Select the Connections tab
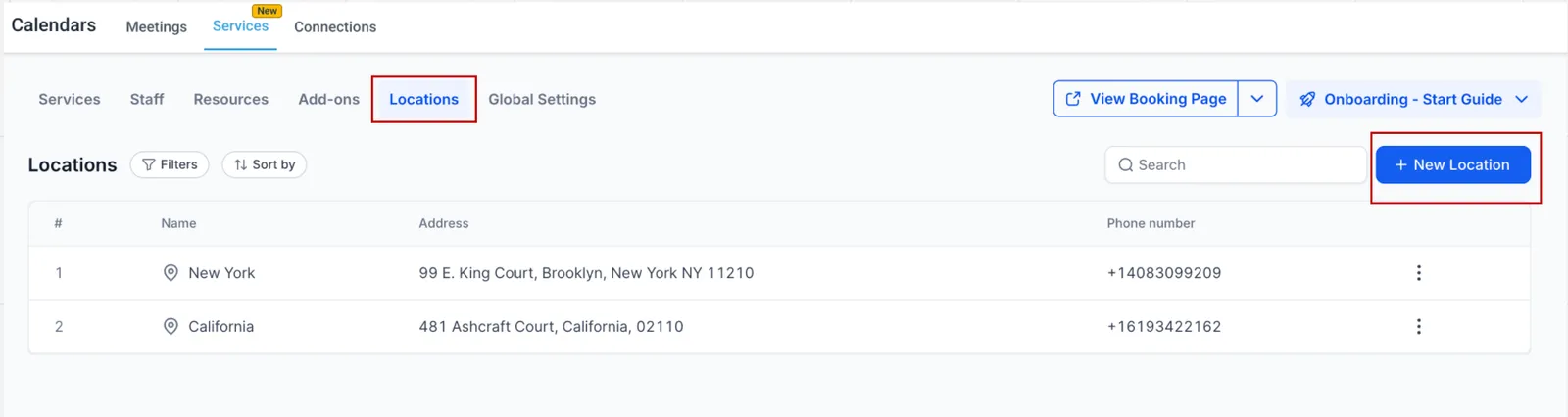The height and width of the screenshot is (417, 1568). [x=335, y=27]
